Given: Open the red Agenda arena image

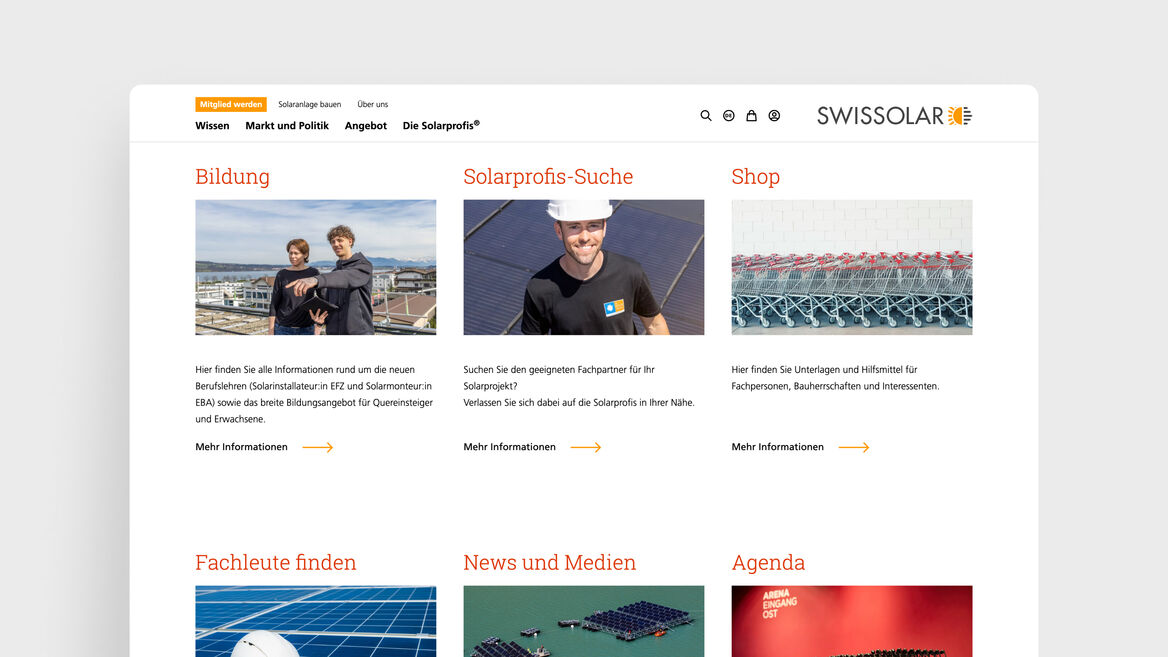Looking at the screenshot, I should click(x=852, y=621).
